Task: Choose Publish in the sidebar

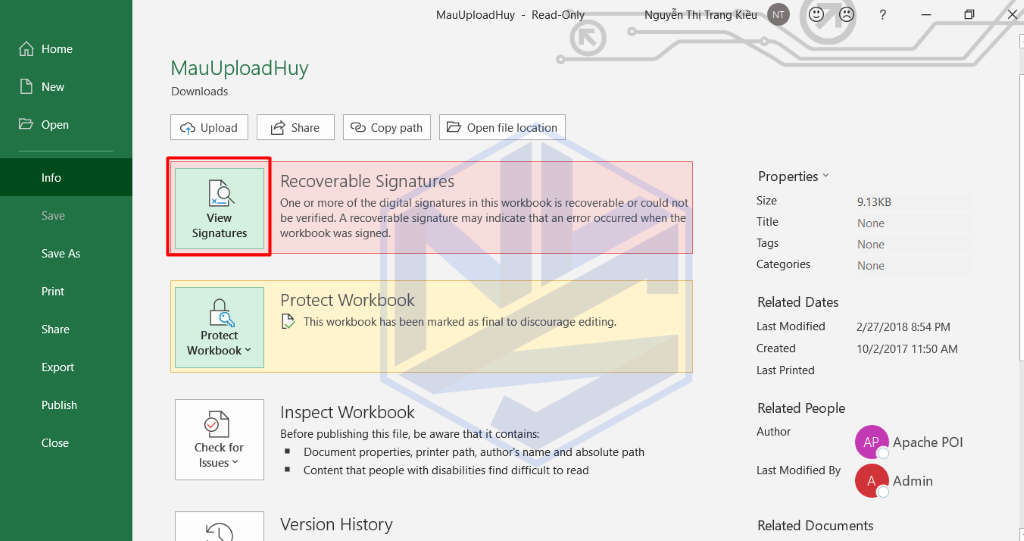Action: (x=66, y=405)
